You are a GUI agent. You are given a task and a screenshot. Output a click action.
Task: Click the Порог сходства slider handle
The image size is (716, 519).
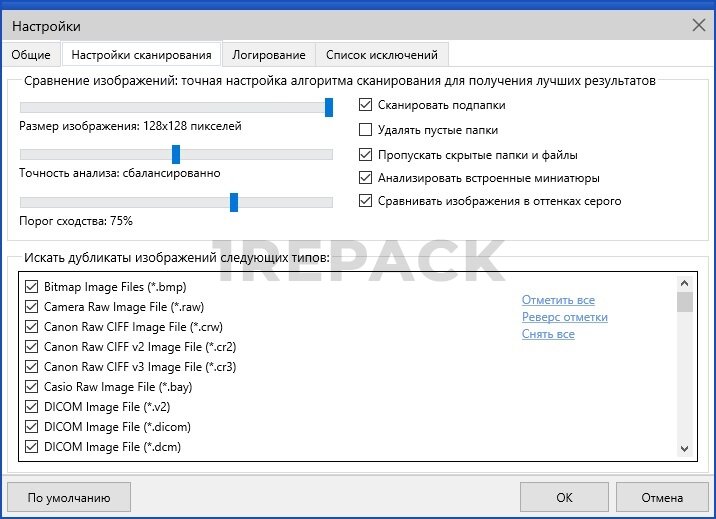point(234,202)
